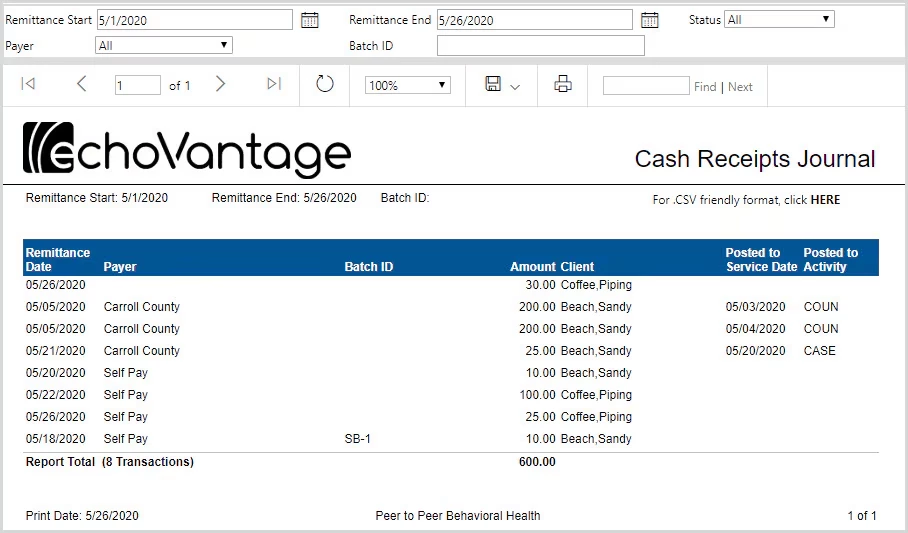Click the Posted to Service Date header
The height and width of the screenshot is (533, 908).
point(761,260)
